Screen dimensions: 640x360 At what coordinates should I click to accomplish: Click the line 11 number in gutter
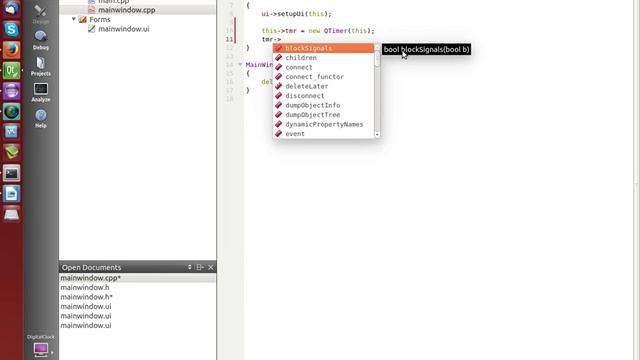pos(229,39)
